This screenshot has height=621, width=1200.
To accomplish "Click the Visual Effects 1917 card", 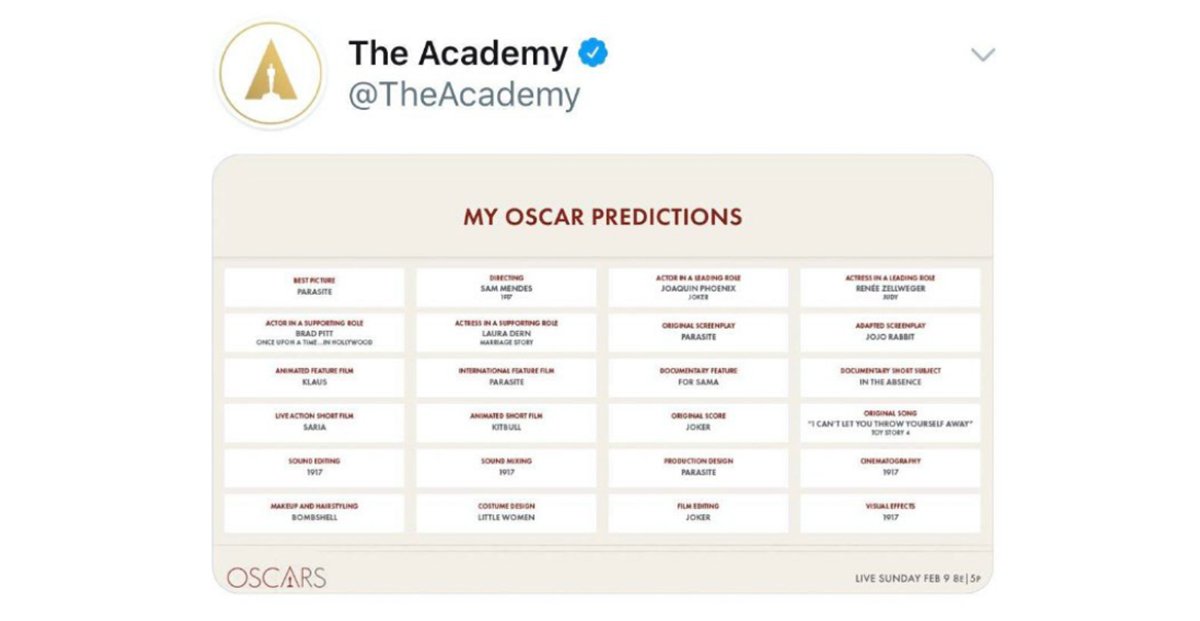I will (890, 513).
